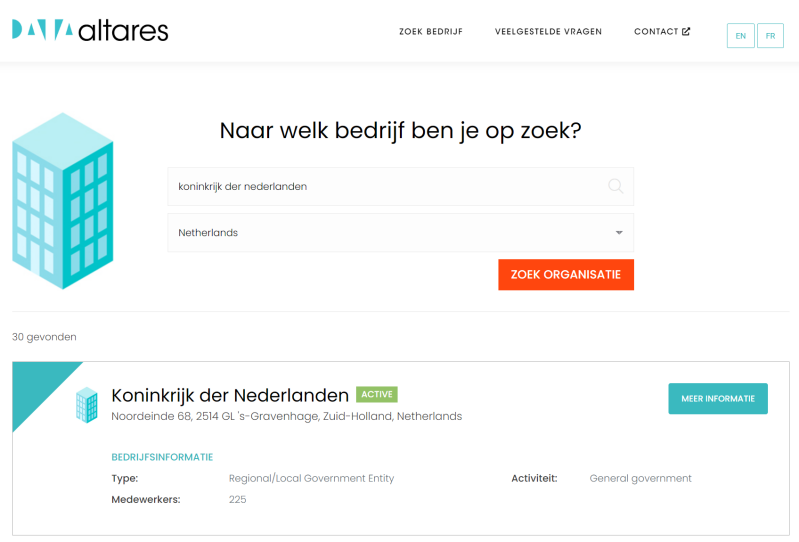Screen dimensions: 799x542
Task: Open the Netherlands country dropdown
Action: point(401,233)
